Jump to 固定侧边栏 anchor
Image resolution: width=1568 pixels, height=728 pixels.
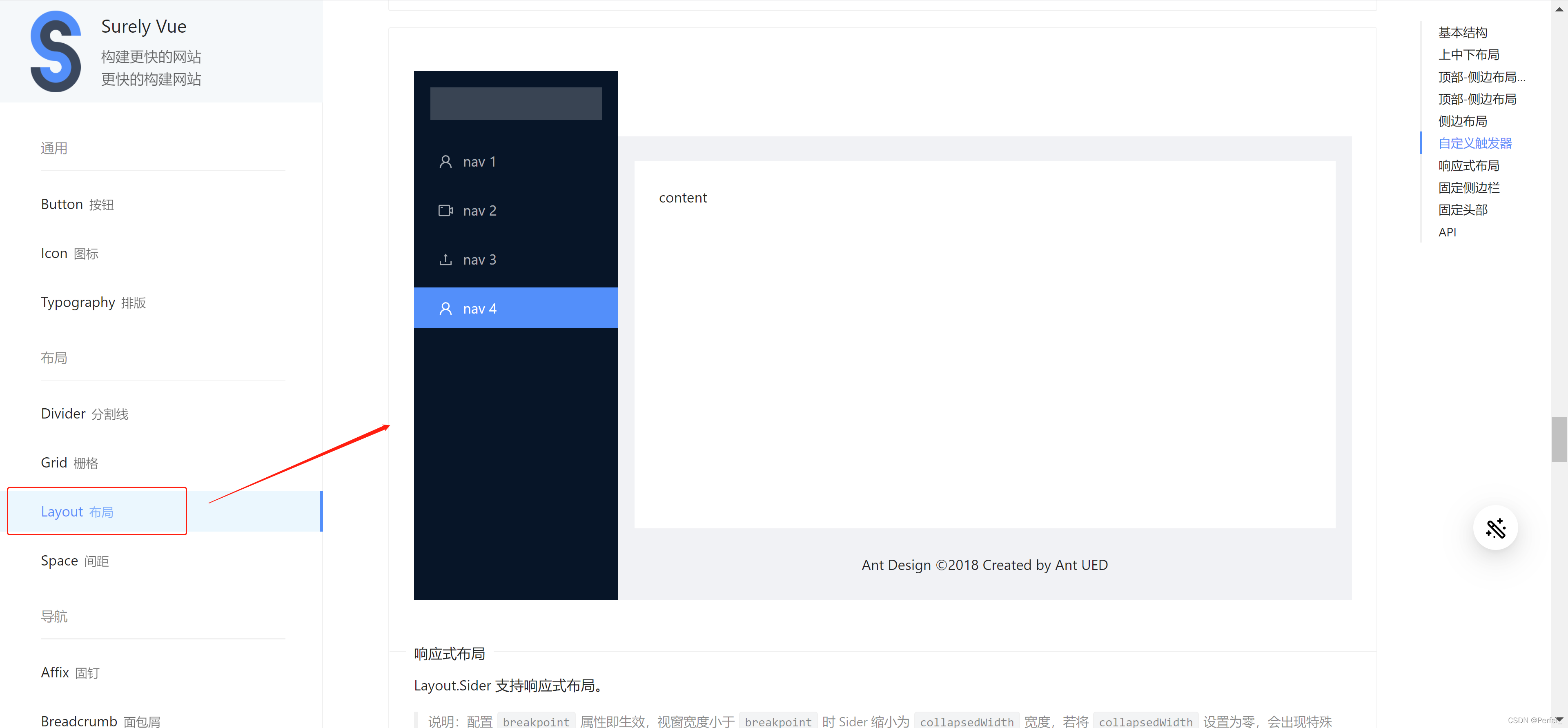tap(1468, 187)
